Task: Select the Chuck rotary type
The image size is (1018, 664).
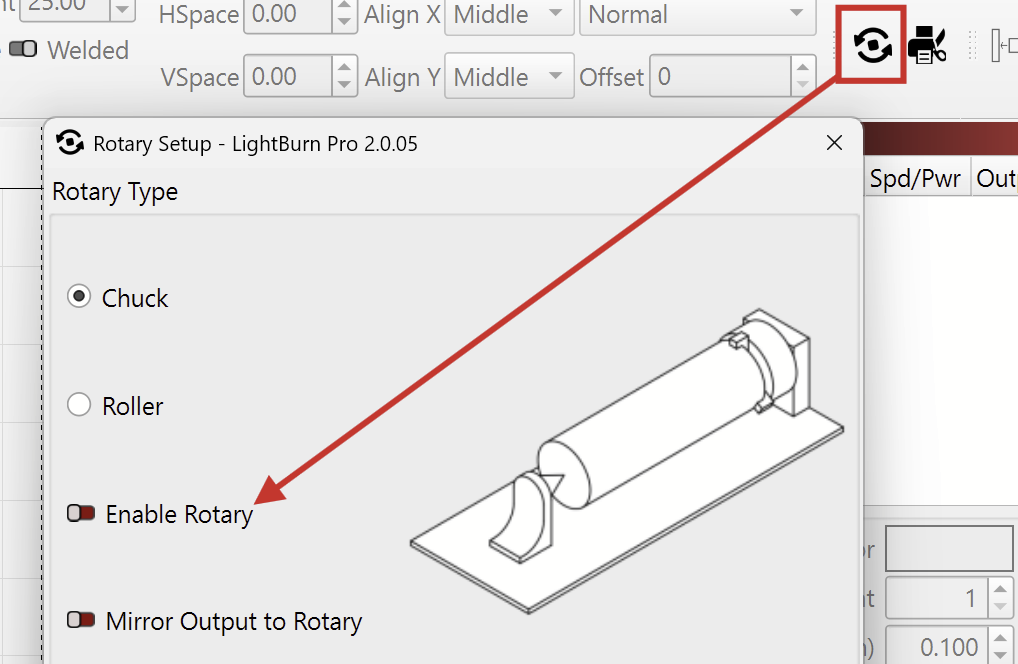Action: 79,297
